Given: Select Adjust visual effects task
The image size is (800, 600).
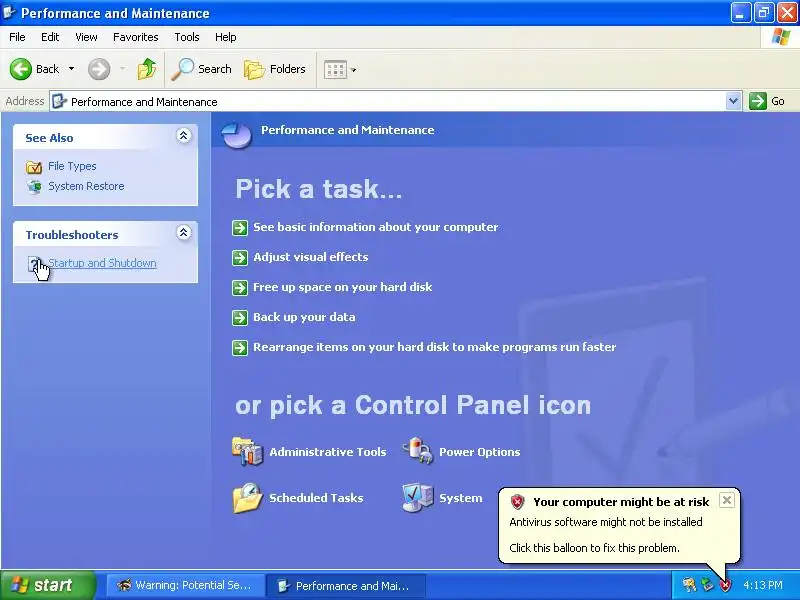Looking at the screenshot, I should (x=311, y=257).
